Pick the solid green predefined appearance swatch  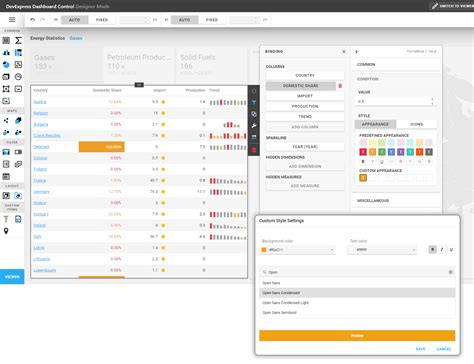click(382, 152)
